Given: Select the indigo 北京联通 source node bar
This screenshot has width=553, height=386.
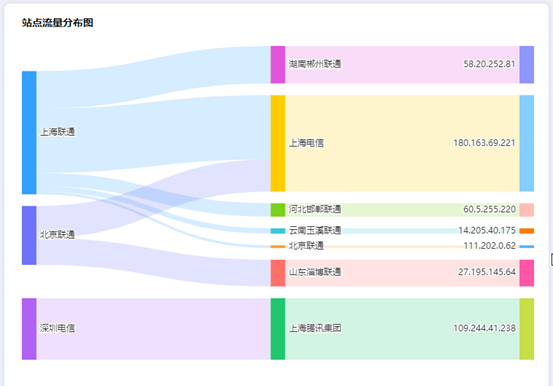Looking at the screenshot, I should coord(29,235).
